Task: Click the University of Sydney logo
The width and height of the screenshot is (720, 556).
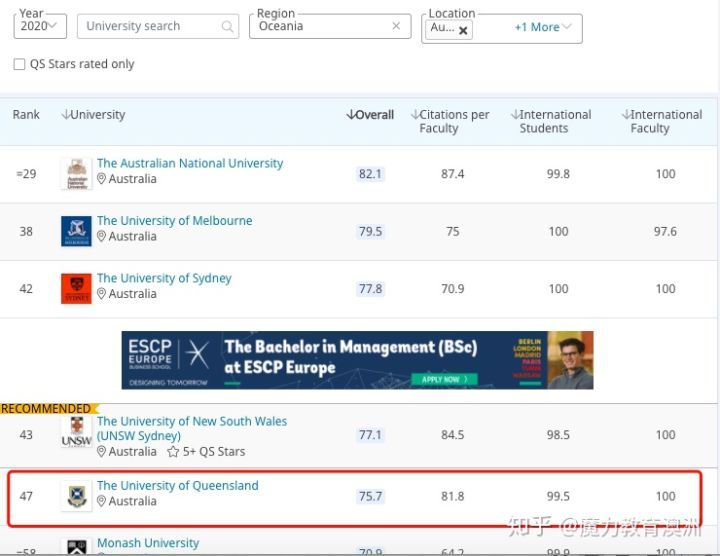Action: click(x=76, y=289)
